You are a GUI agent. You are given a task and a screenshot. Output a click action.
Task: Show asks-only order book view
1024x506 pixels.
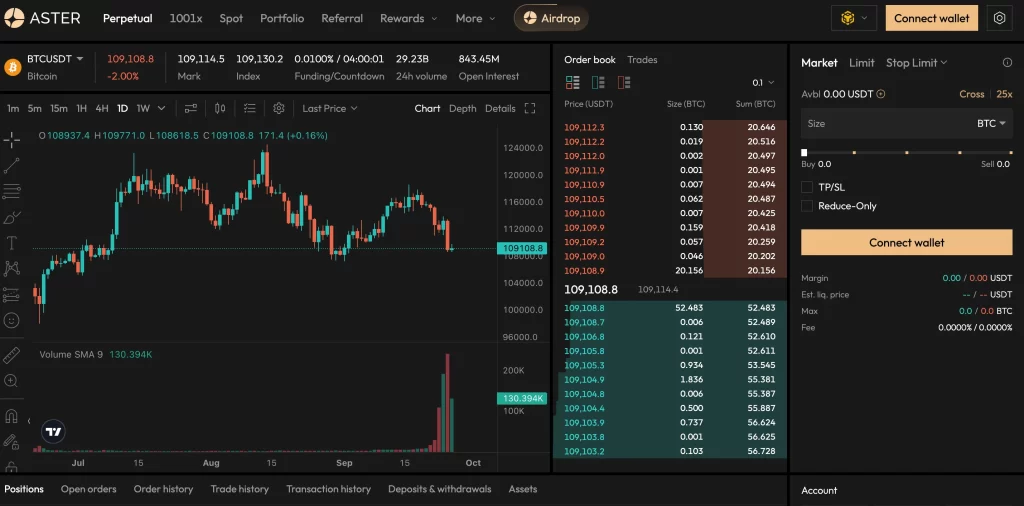pos(624,82)
